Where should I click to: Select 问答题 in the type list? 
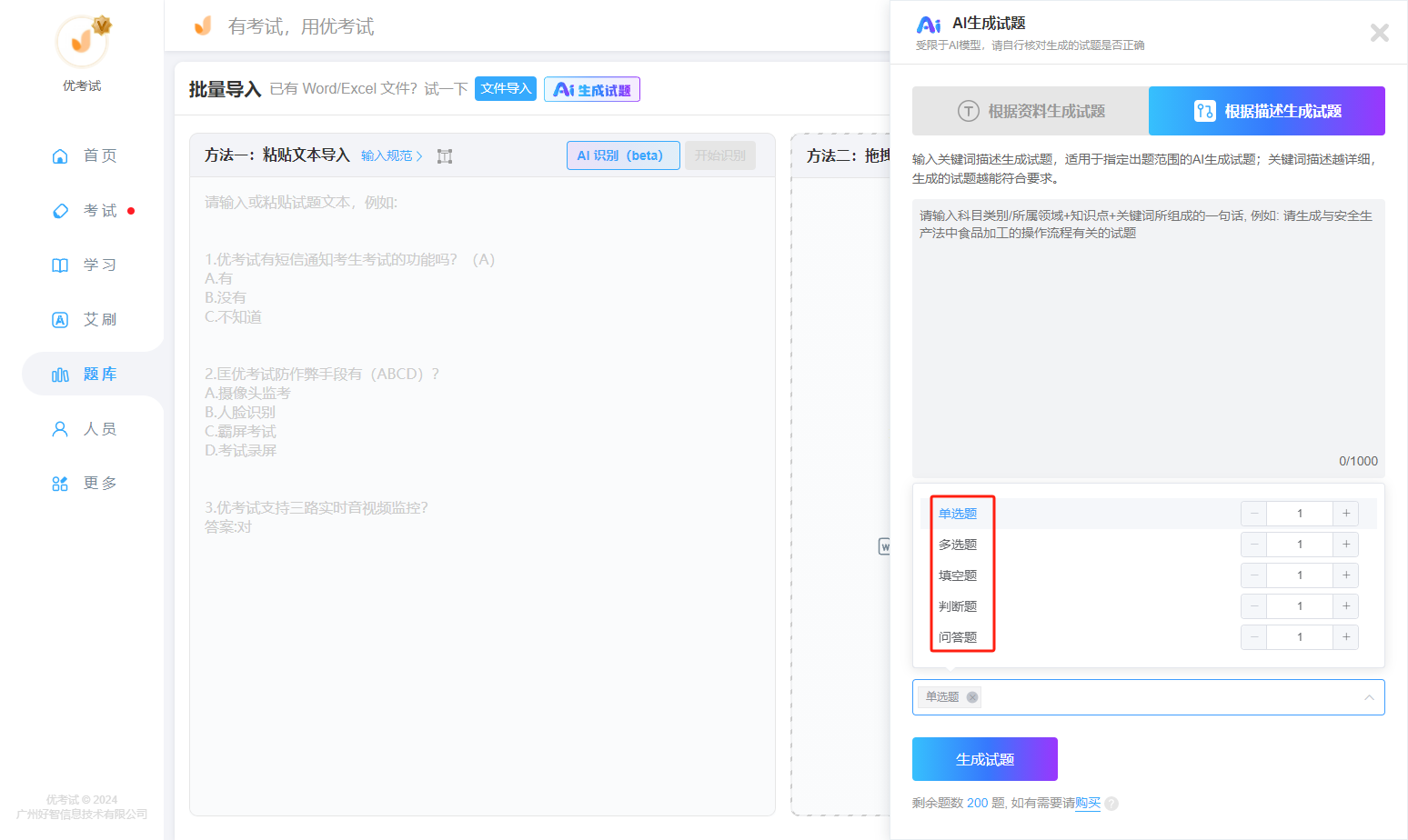(958, 637)
